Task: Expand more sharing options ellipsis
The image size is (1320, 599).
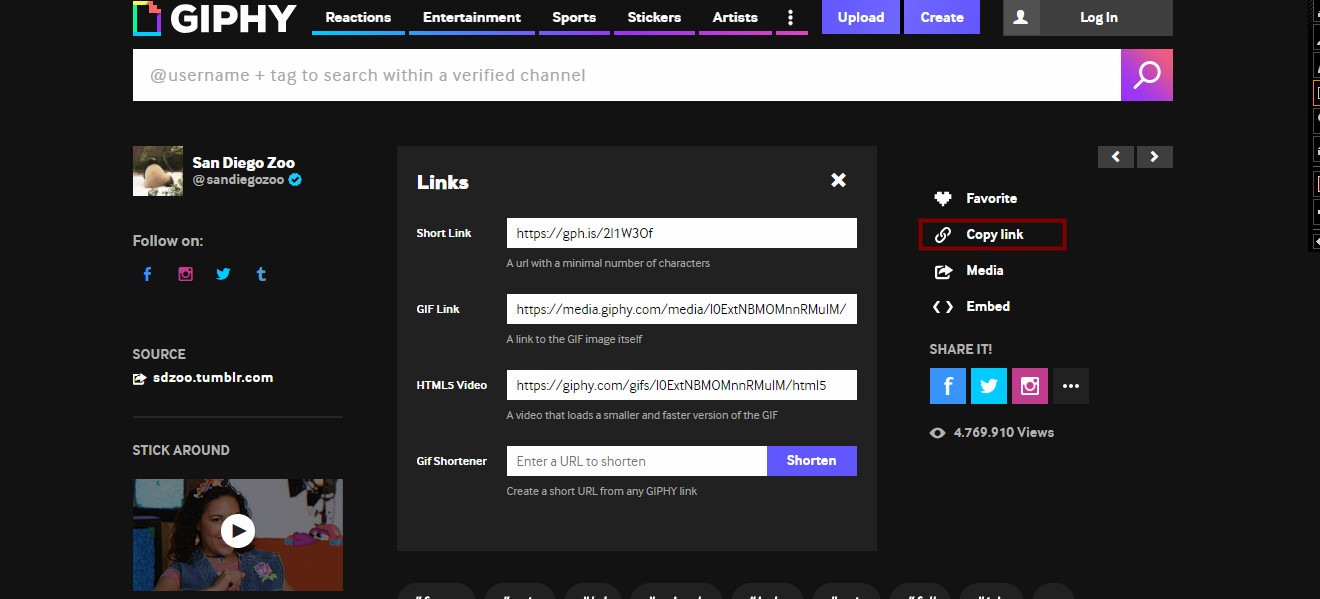Action: [x=1071, y=386]
